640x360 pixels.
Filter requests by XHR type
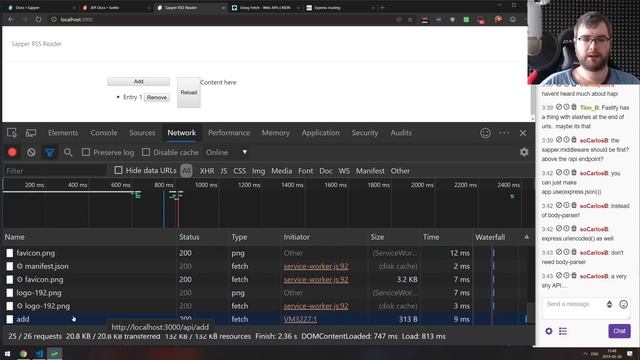pos(207,171)
